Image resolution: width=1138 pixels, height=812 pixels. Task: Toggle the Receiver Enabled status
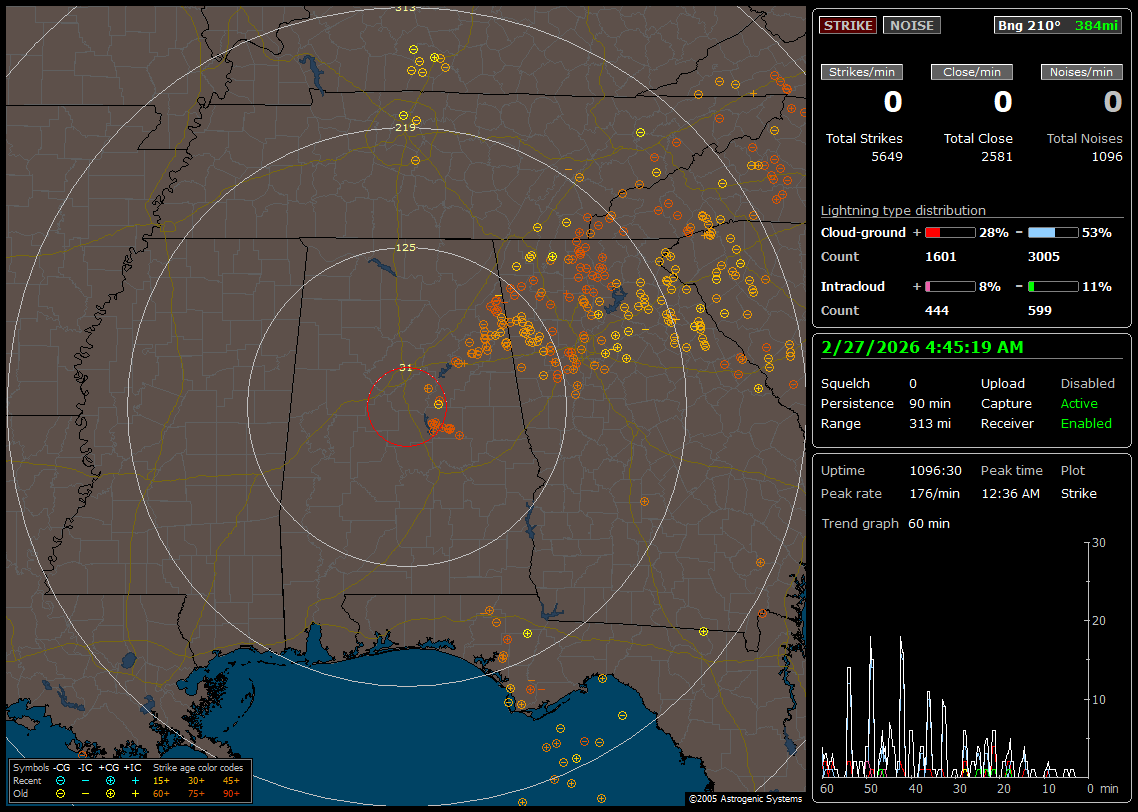1086,423
